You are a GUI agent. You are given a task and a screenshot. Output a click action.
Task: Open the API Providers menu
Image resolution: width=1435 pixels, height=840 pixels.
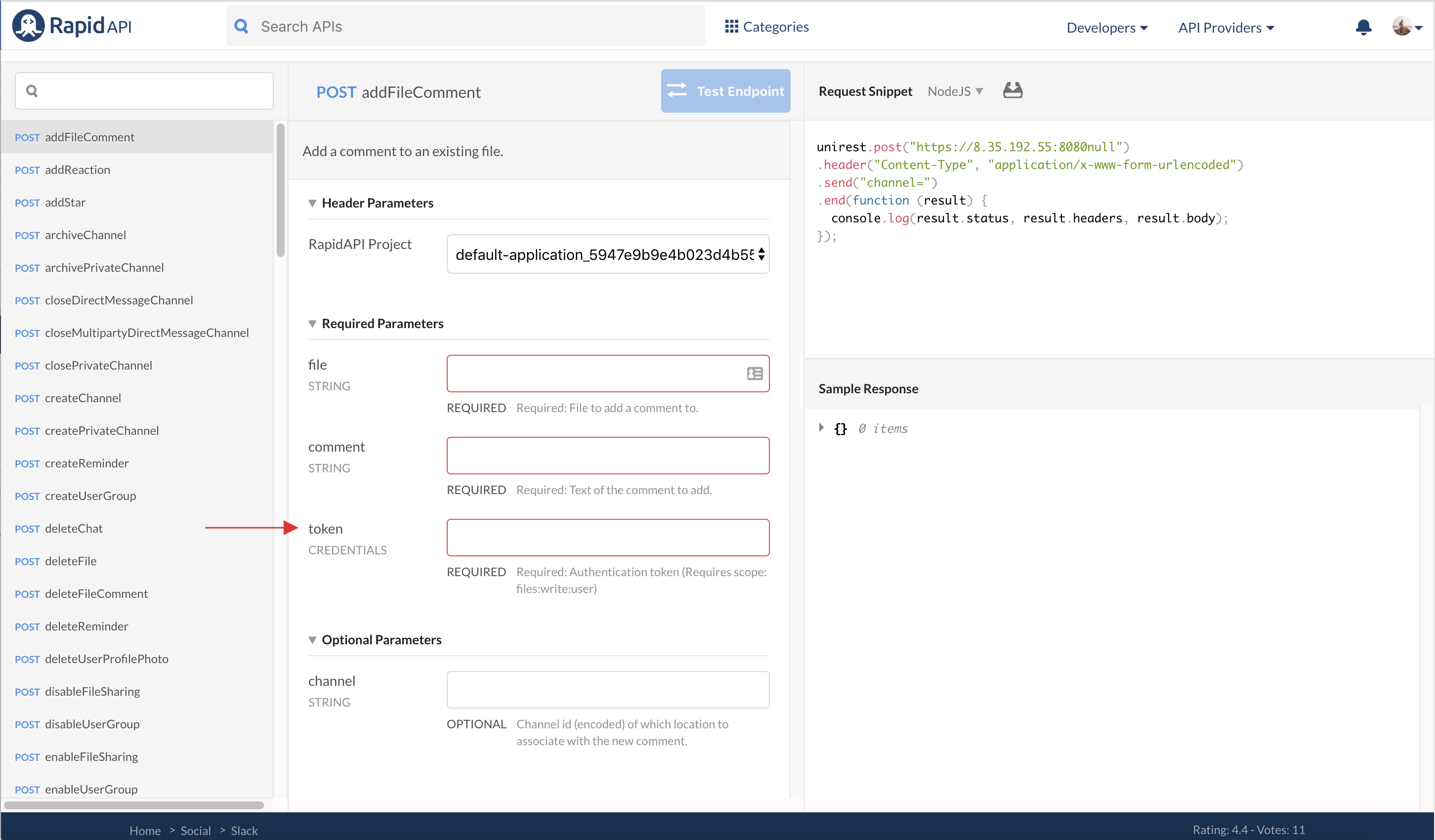pyautogui.click(x=1225, y=27)
